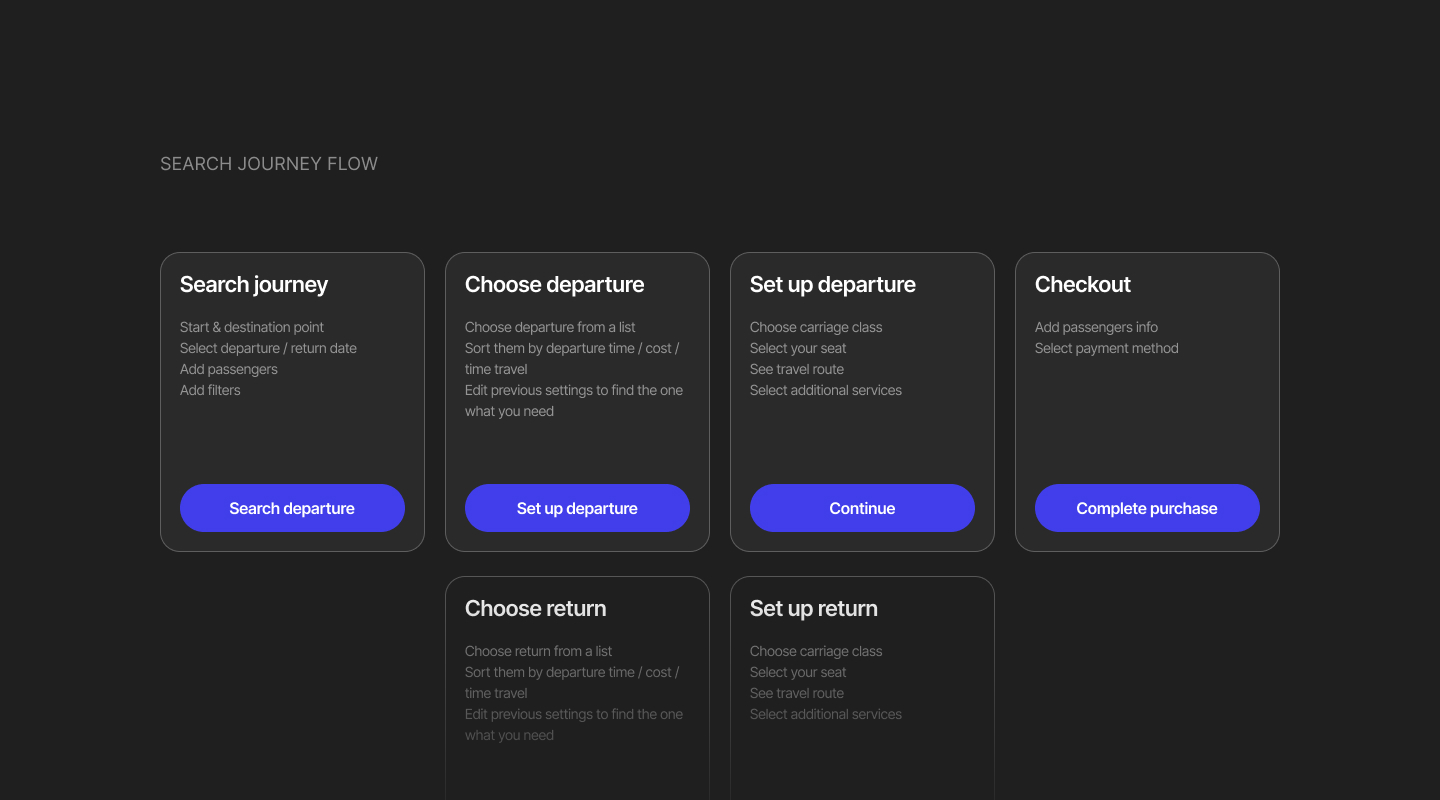Click Select additional services in Set up departure
The height and width of the screenshot is (800, 1440).
coord(826,390)
